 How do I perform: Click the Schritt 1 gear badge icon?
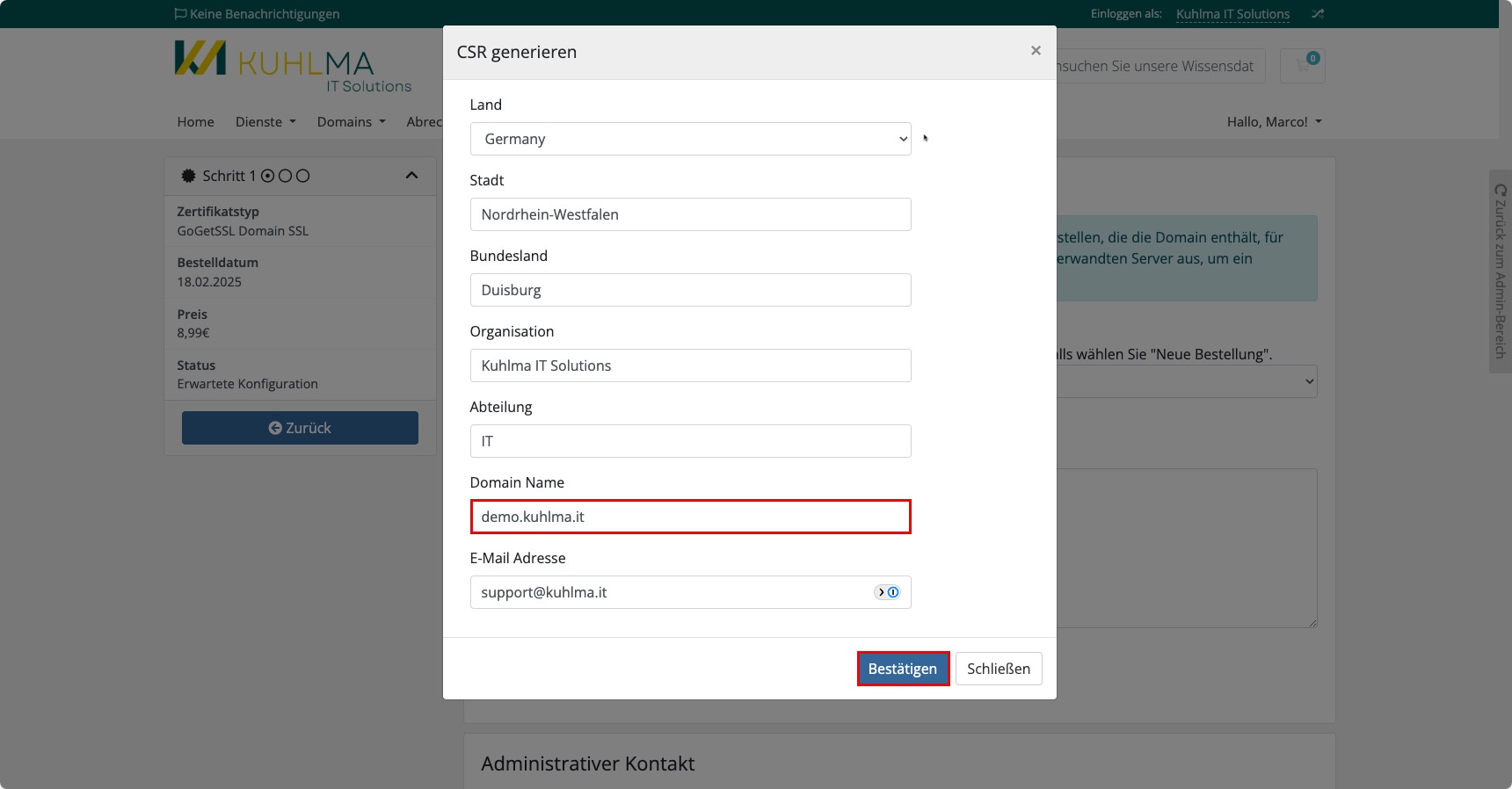(x=188, y=176)
